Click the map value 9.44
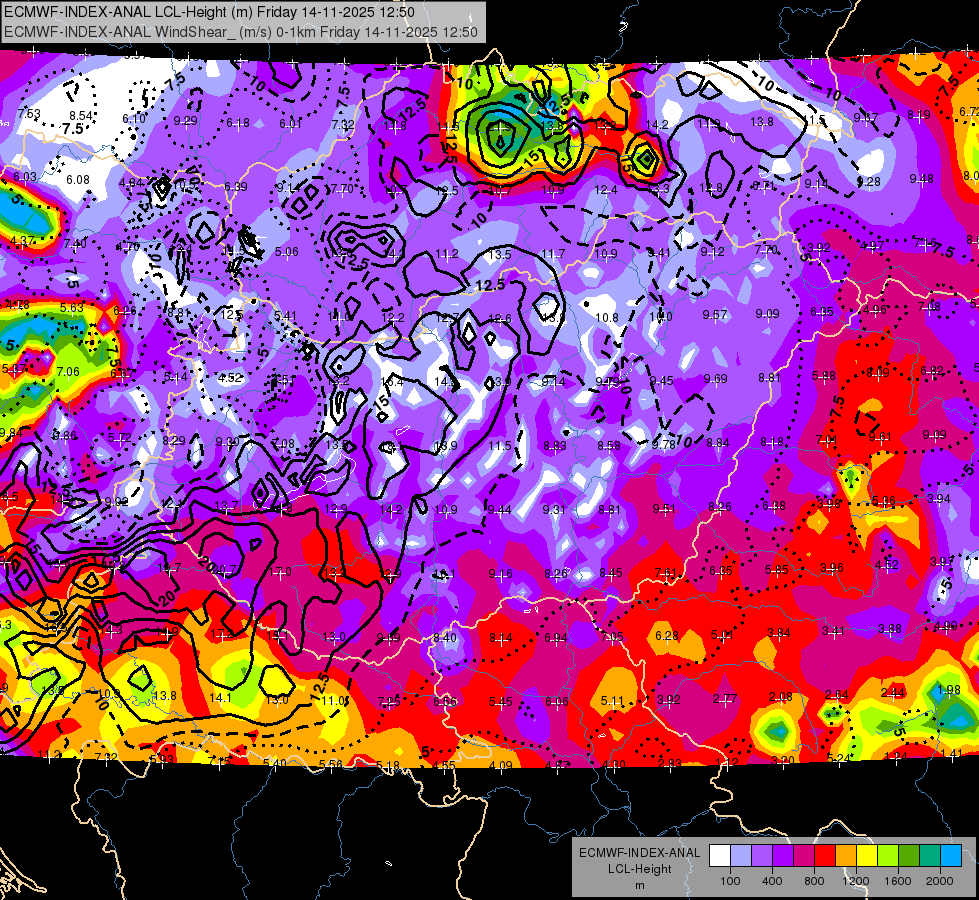This screenshot has height=900, width=979. pyautogui.click(x=499, y=510)
